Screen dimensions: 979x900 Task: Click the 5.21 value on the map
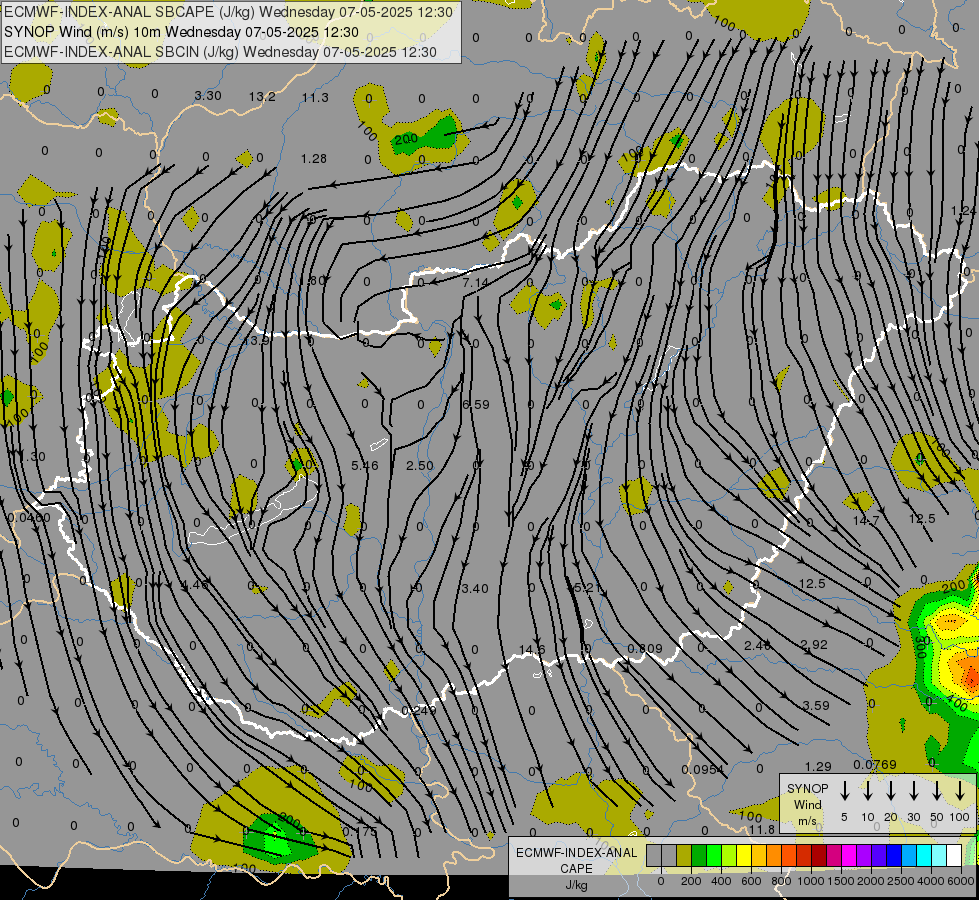tap(587, 588)
